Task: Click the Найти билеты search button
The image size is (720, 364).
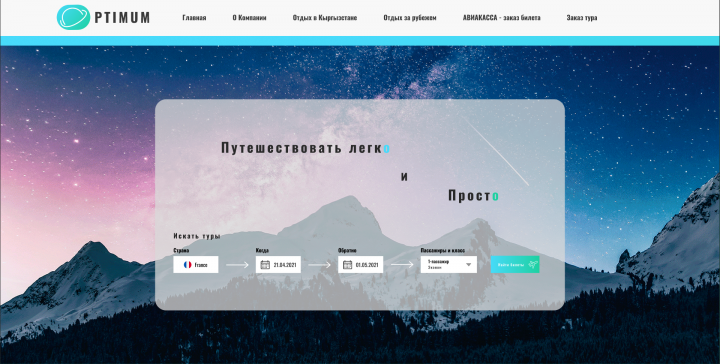Action: [515, 264]
